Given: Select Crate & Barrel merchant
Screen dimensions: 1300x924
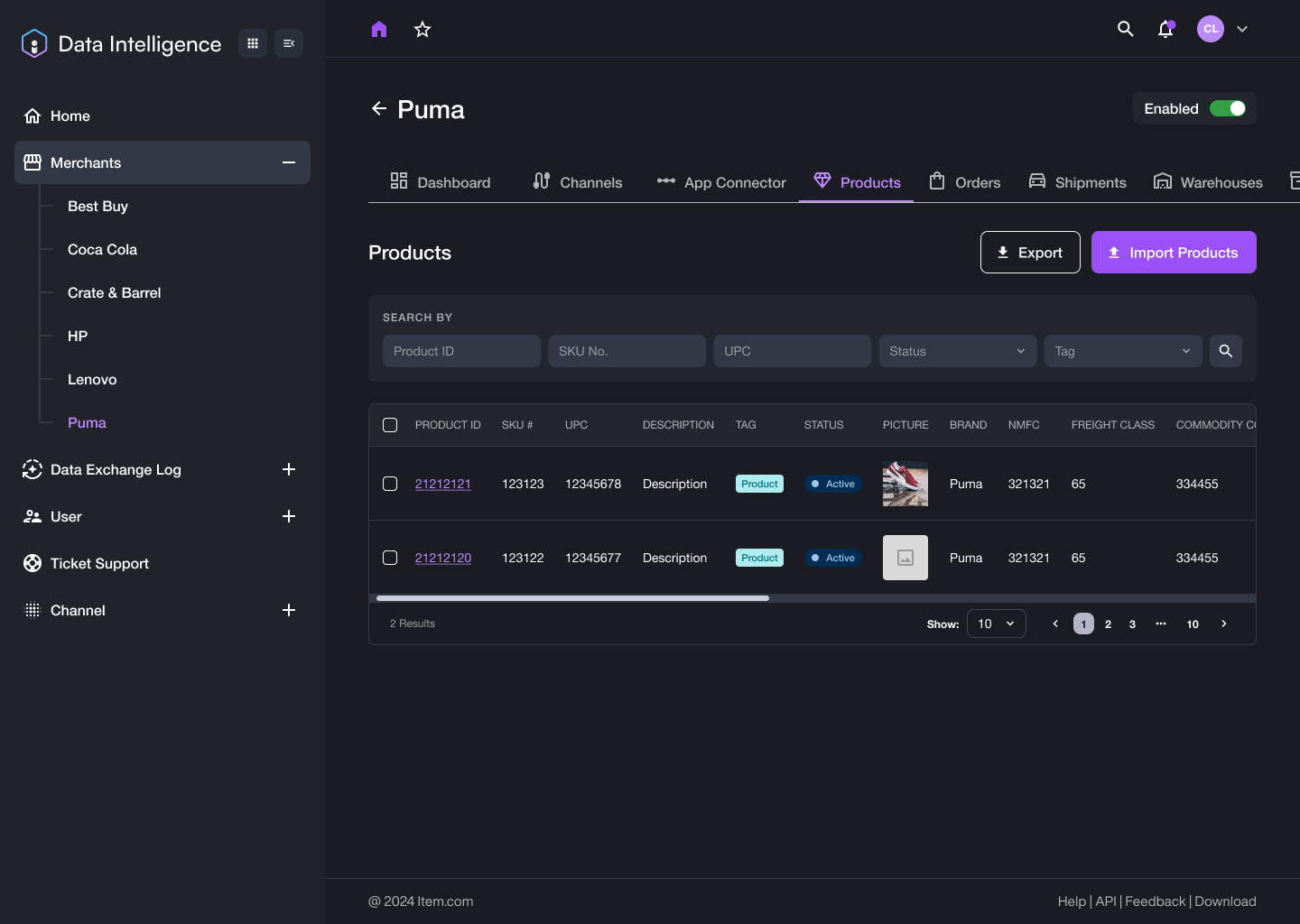Looking at the screenshot, I should pos(115,292).
